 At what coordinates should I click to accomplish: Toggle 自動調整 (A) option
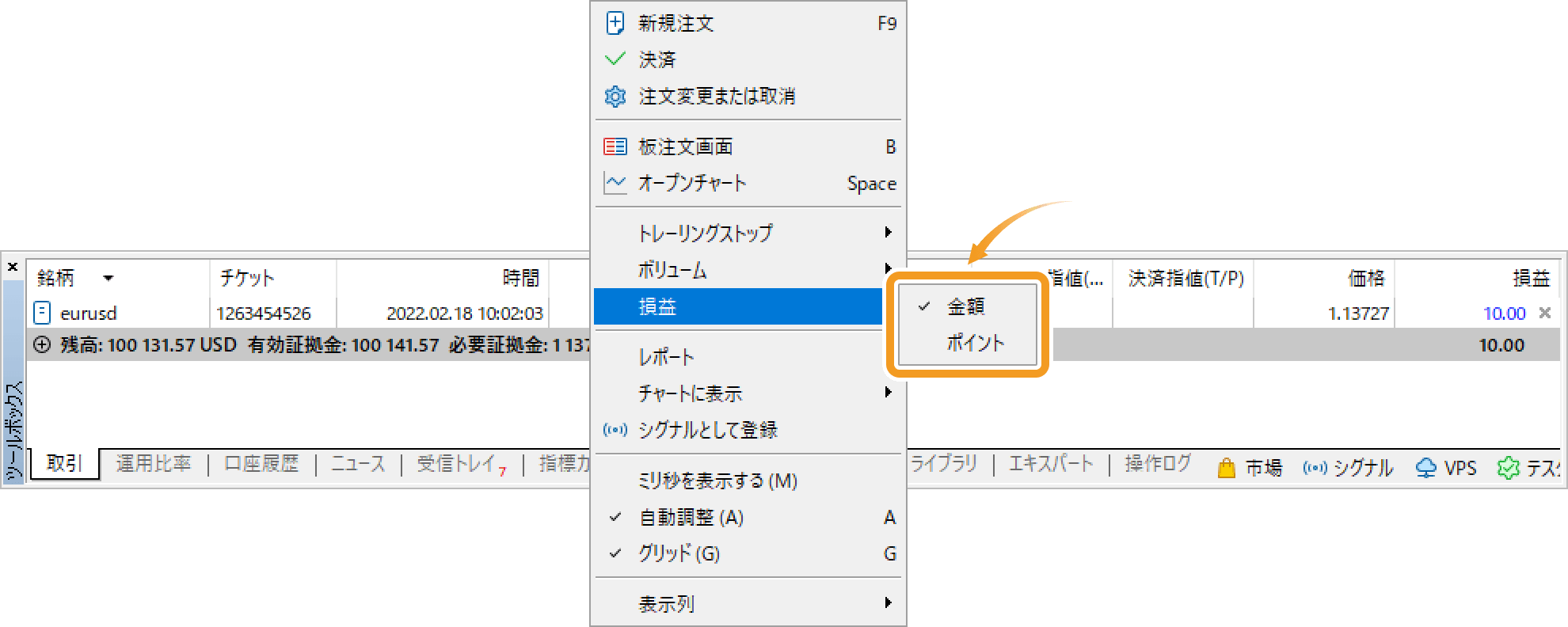tap(748, 517)
